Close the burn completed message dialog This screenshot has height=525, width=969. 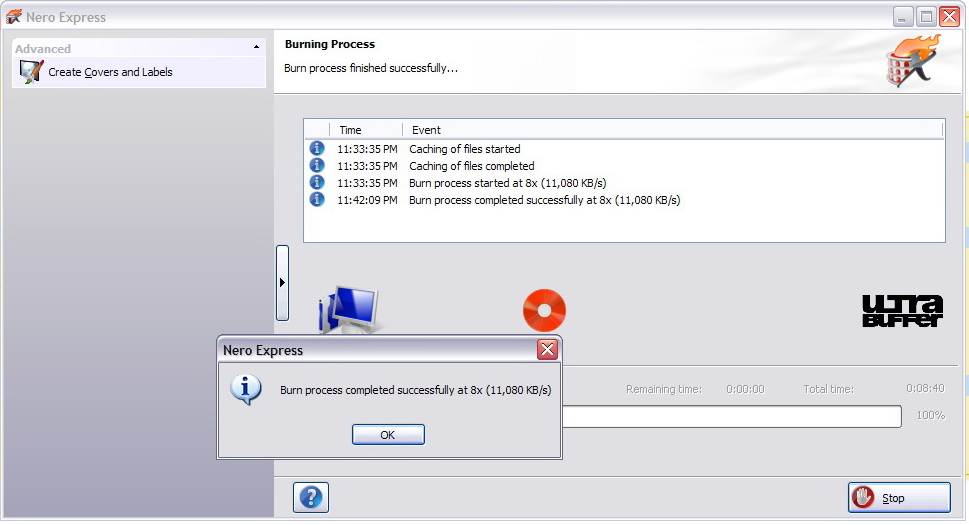[x=547, y=350]
